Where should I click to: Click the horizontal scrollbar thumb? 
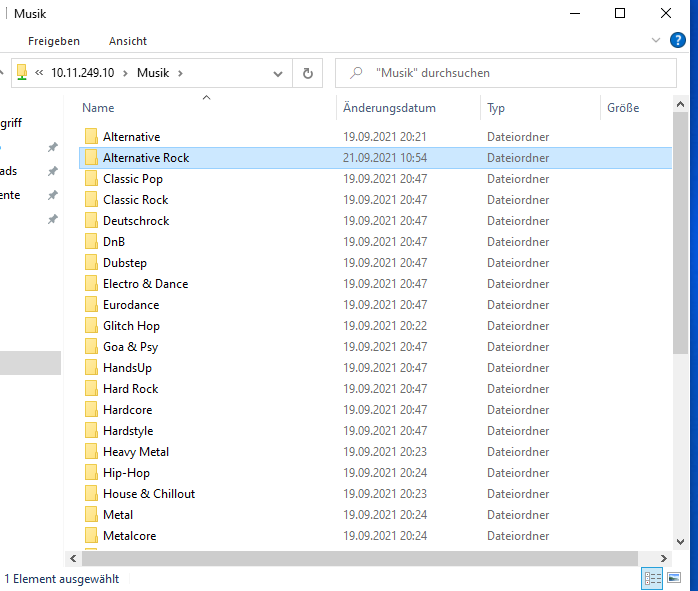[360, 558]
